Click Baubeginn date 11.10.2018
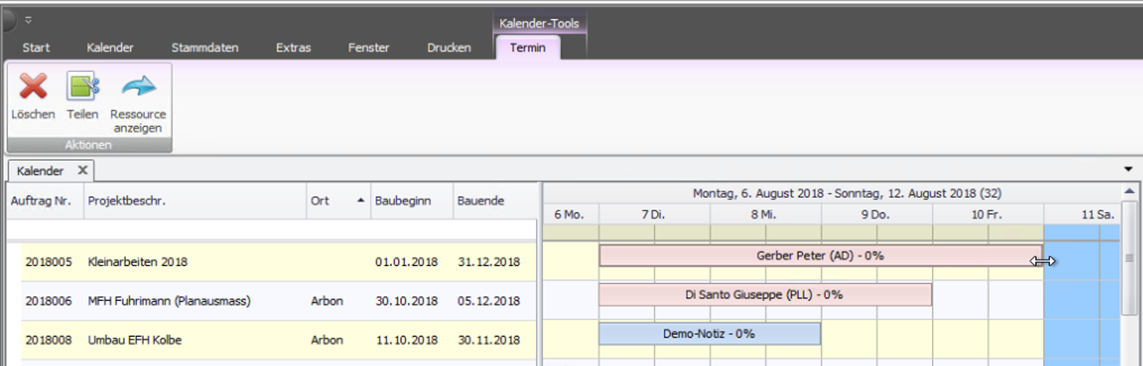Screen dimensions: 1143x366 (407, 340)
